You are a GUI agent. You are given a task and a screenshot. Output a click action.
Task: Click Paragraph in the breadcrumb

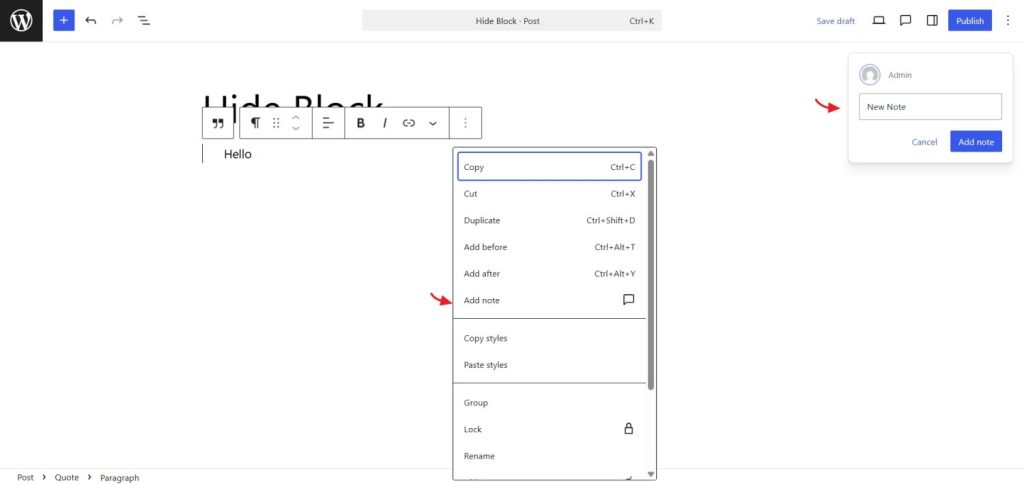tap(120, 477)
